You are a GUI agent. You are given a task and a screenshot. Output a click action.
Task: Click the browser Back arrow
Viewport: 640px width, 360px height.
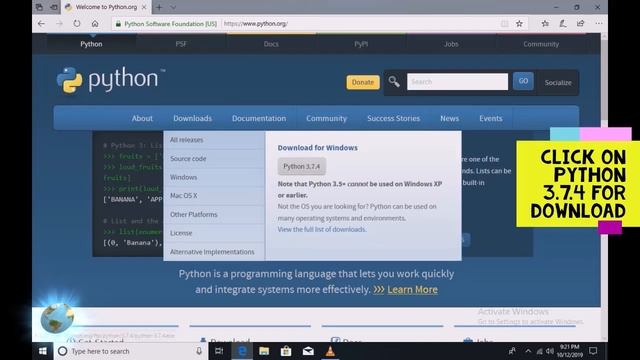41,24
